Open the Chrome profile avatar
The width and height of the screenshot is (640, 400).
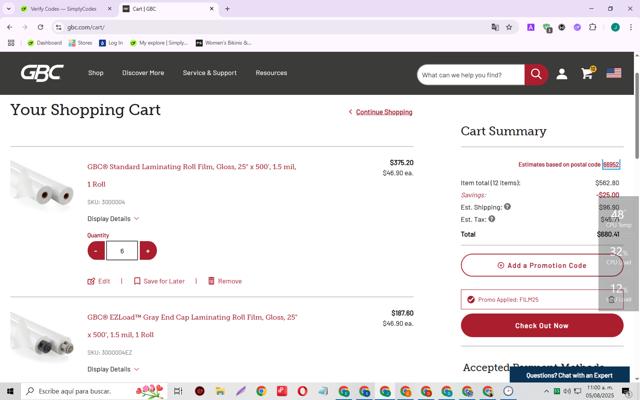click(615, 27)
